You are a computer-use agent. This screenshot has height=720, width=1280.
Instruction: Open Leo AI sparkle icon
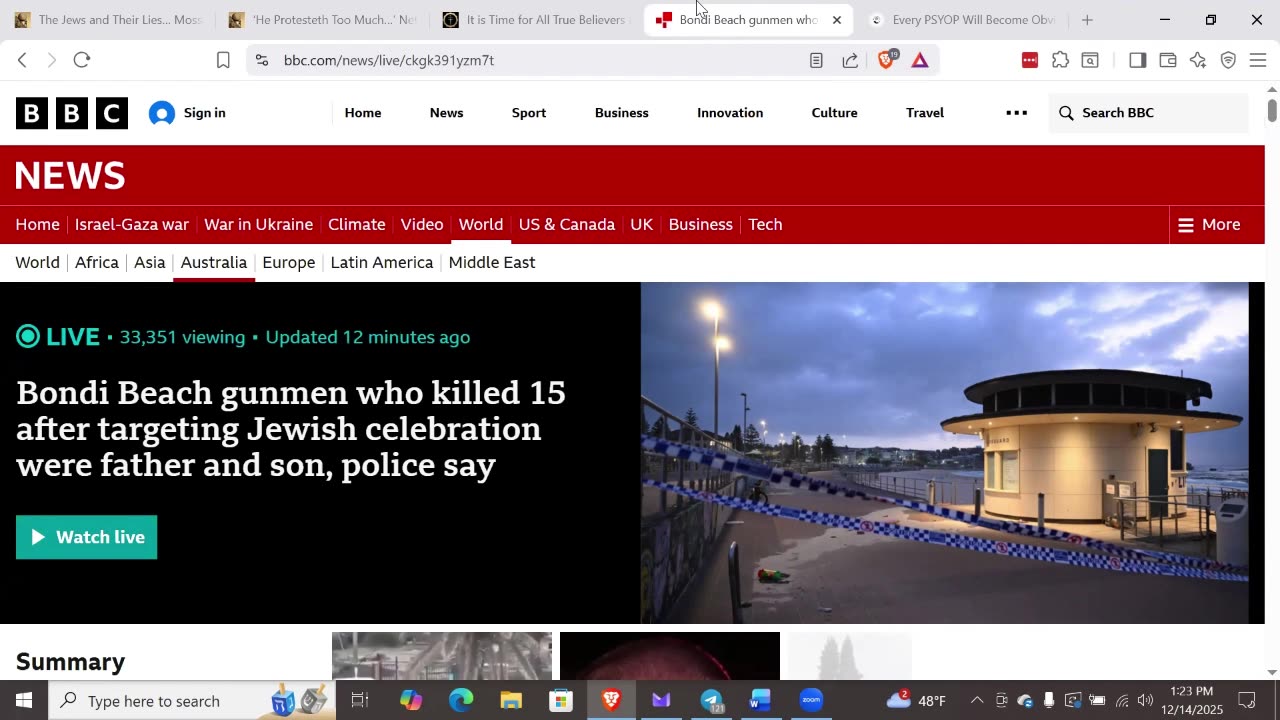click(x=1198, y=60)
